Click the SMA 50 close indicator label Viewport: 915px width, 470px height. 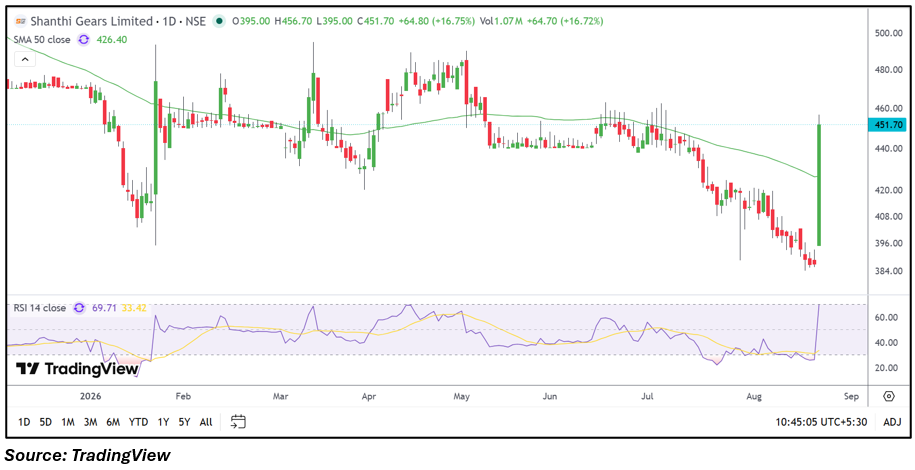[43, 40]
